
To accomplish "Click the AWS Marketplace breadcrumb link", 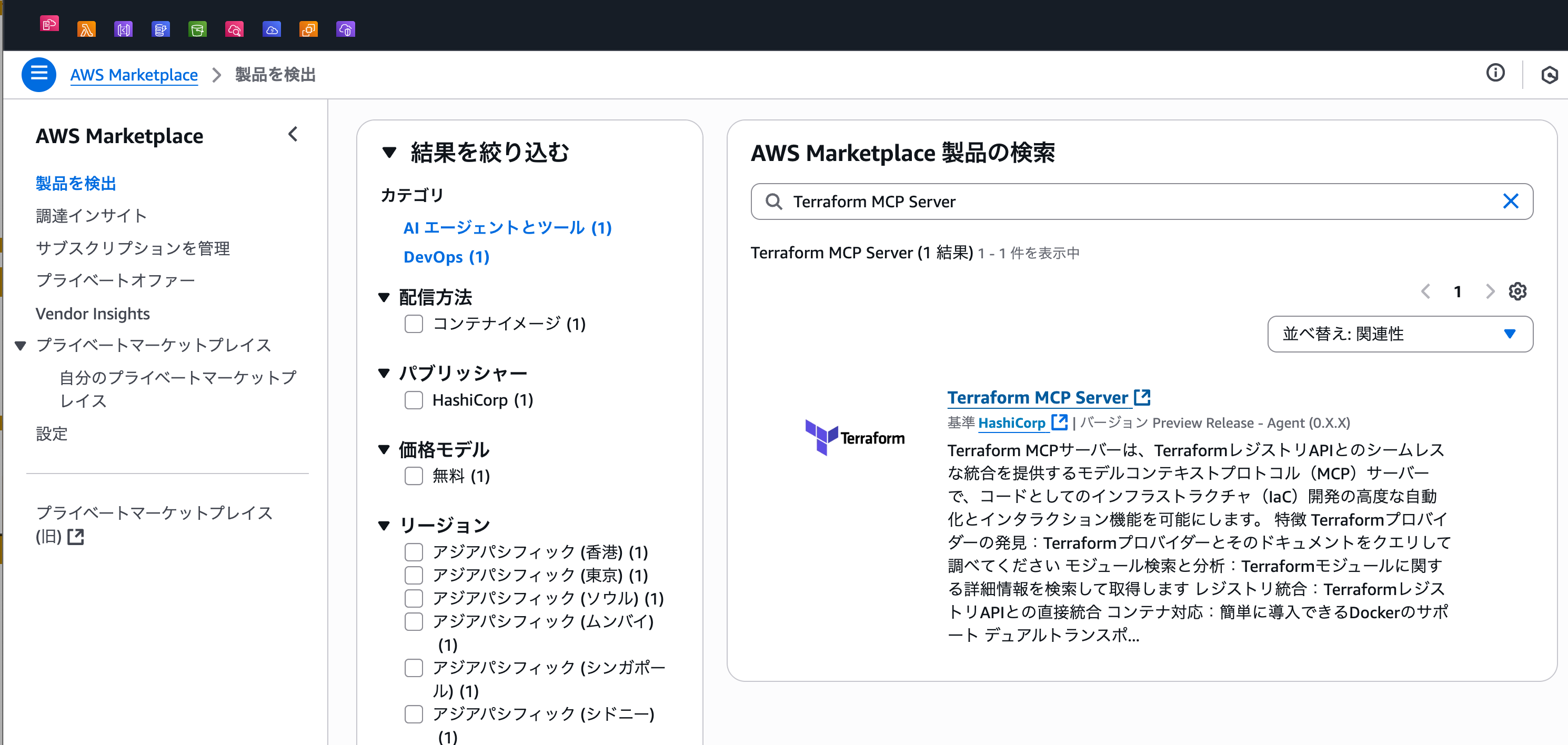I will [134, 75].
